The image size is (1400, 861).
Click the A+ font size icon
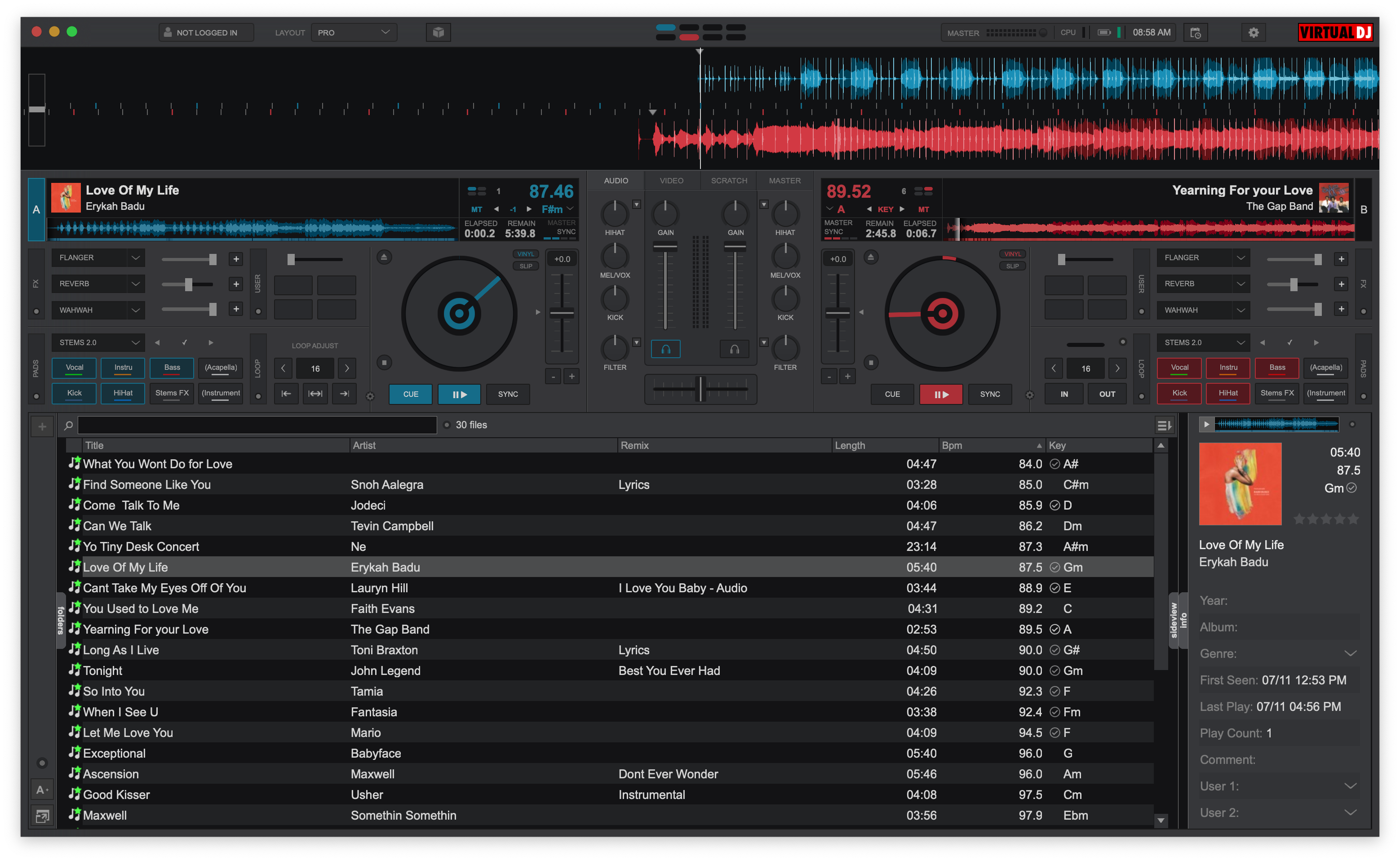(x=42, y=790)
